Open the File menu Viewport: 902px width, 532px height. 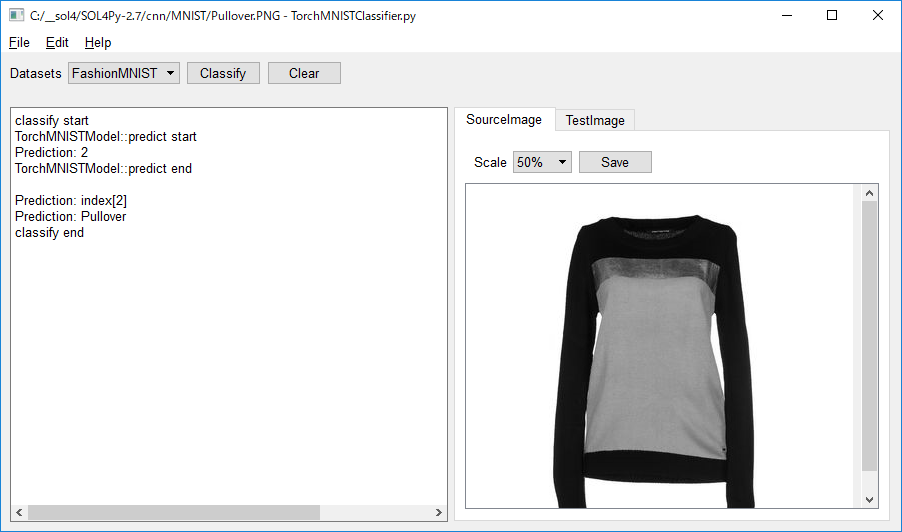19,43
